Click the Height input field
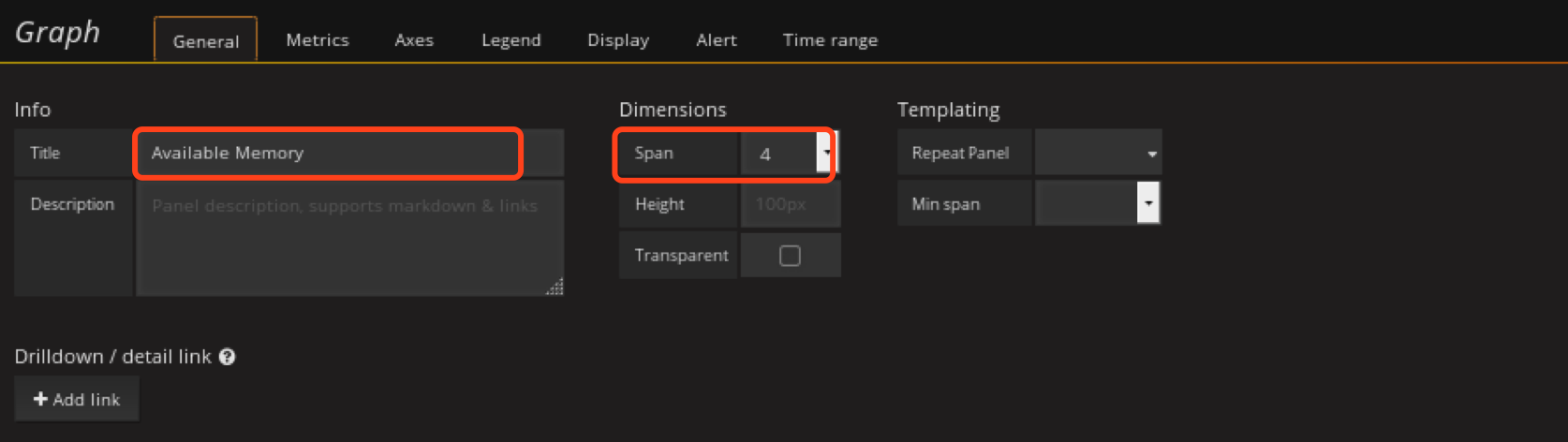 [790, 204]
